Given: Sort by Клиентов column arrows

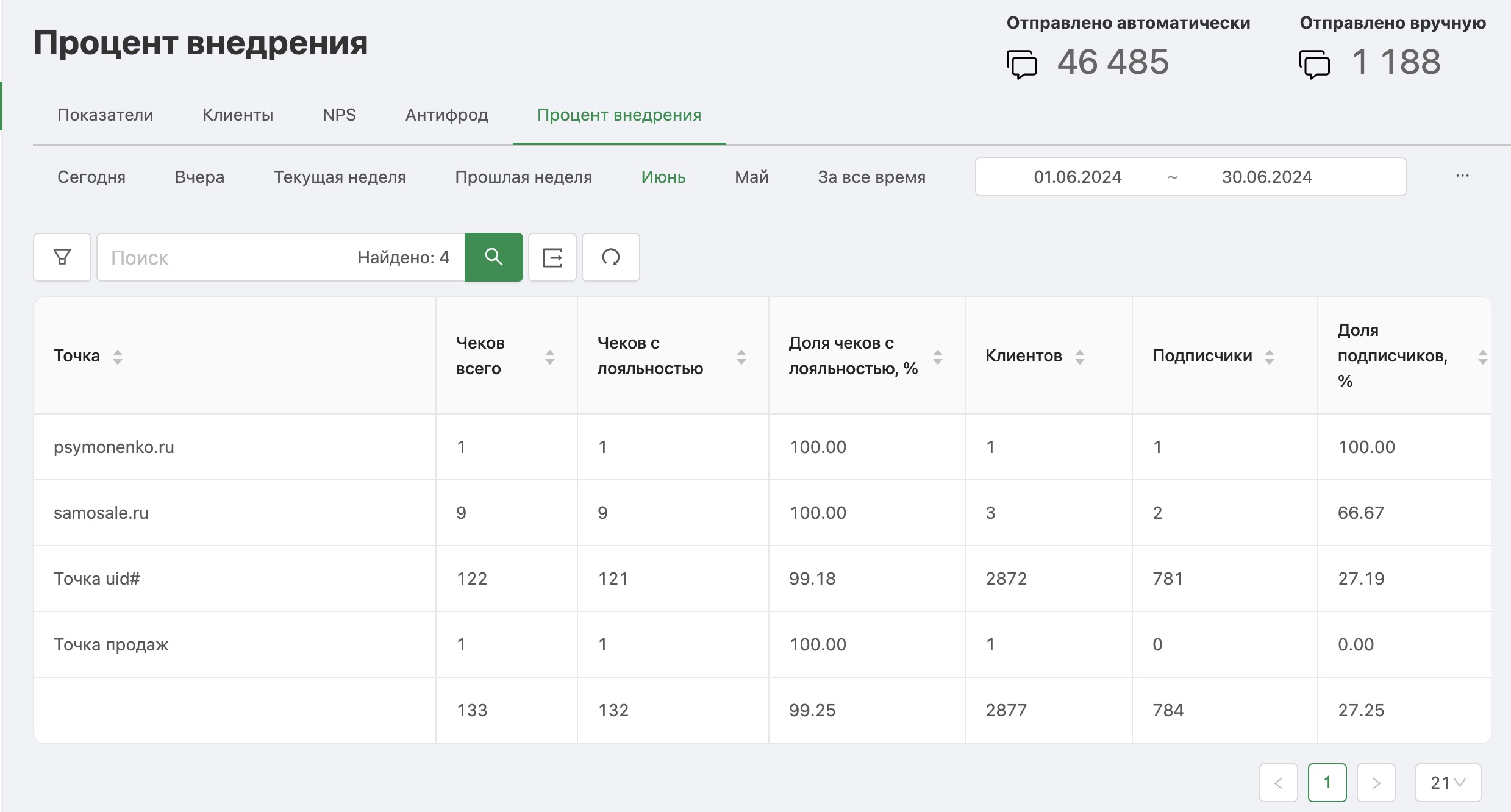Looking at the screenshot, I should (1080, 357).
